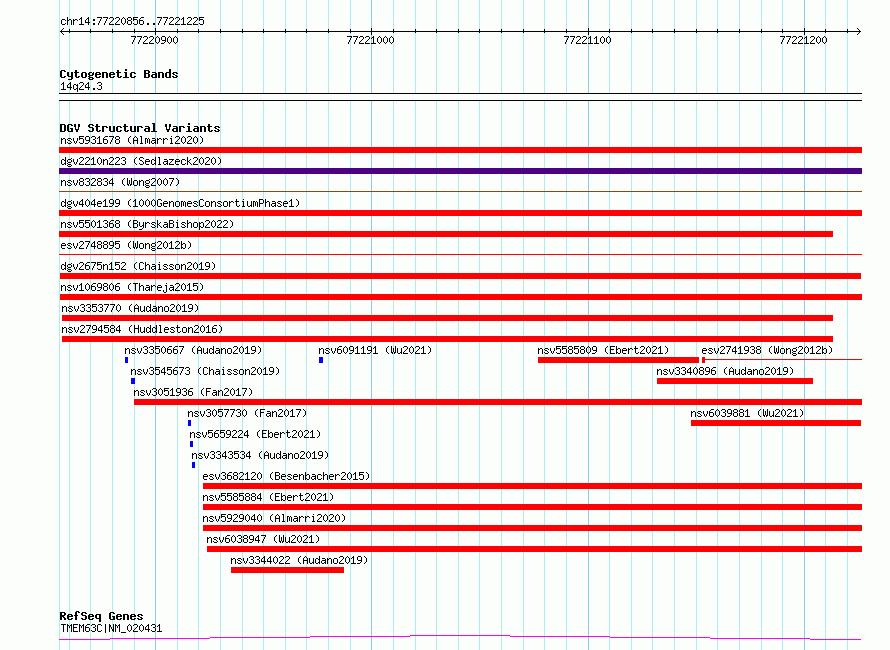The image size is (890, 650).
Task: Click the 77221100 ruler tick label
Action: click(587, 40)
